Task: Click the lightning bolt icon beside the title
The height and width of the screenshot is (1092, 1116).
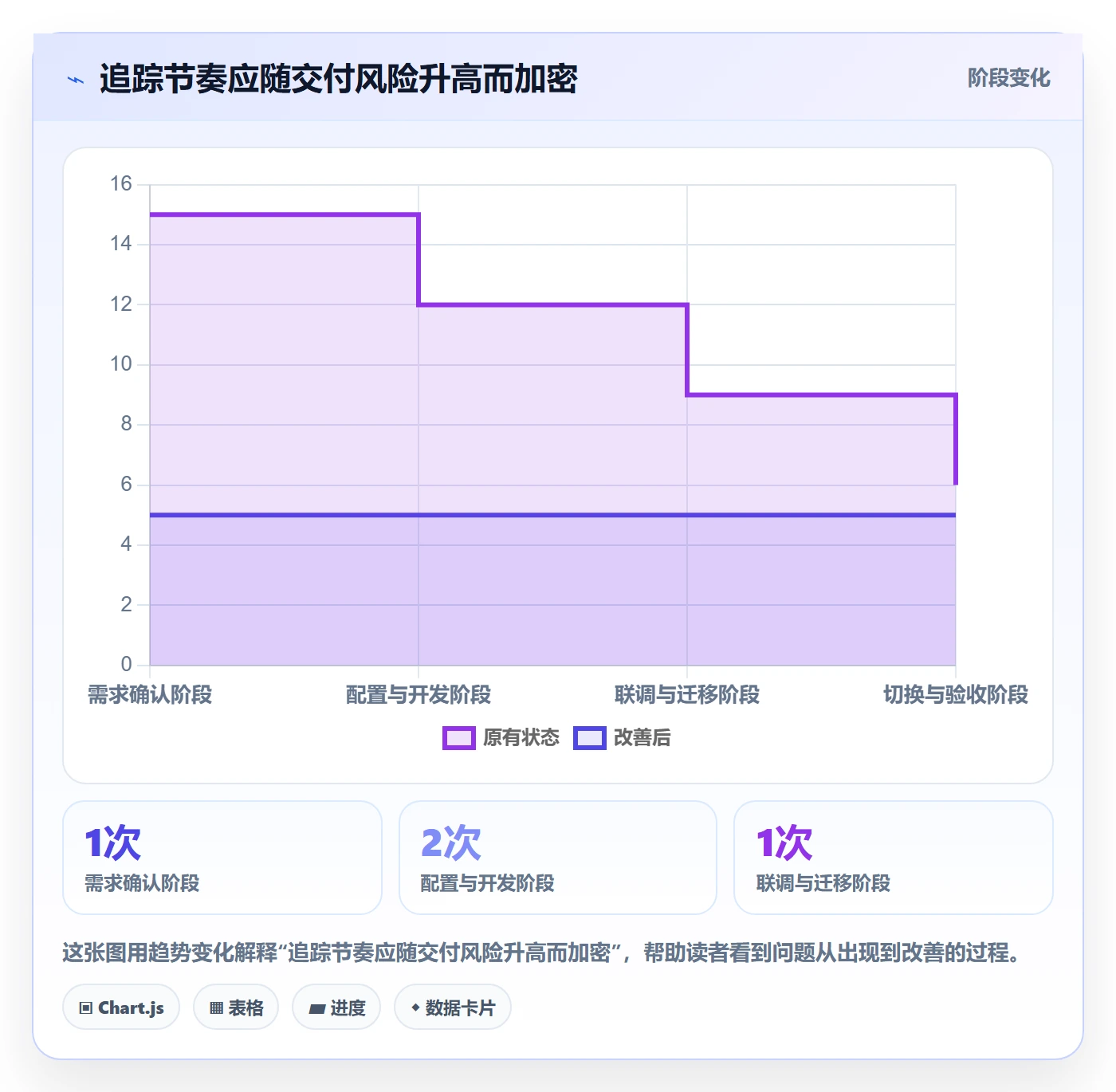Action: click(76, 80)
